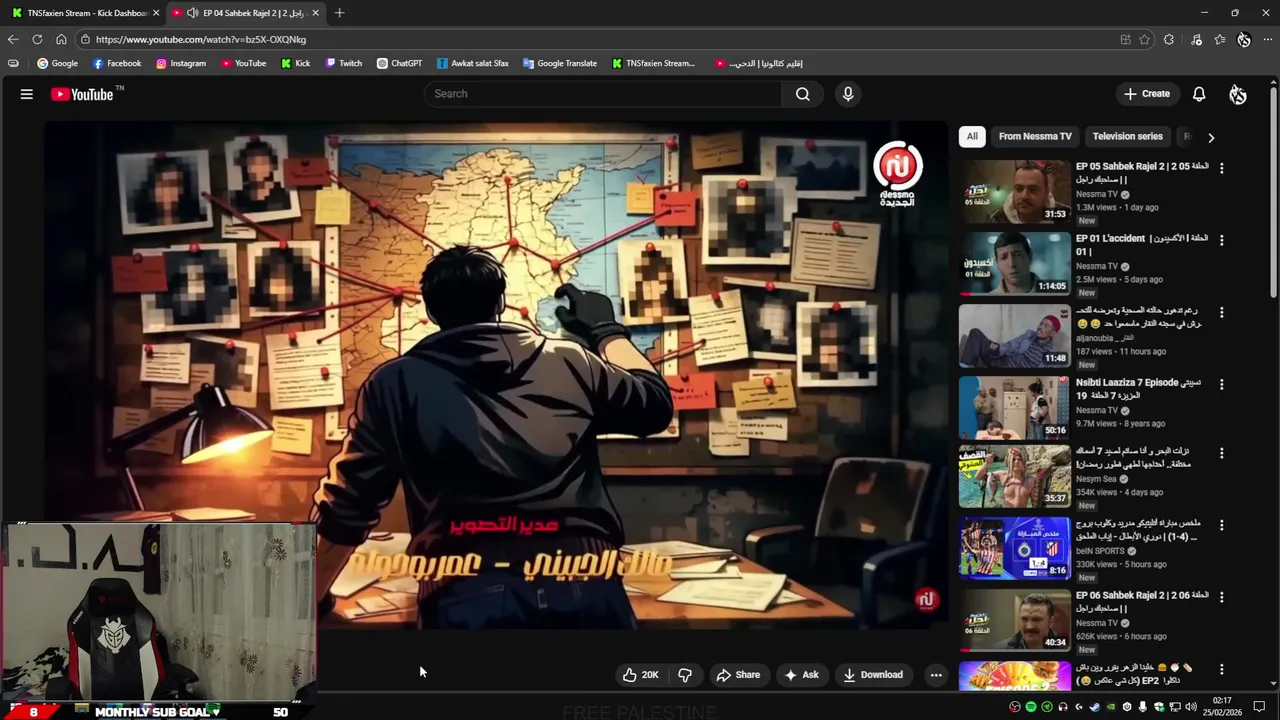Open the Google bookmark
The image size is (1280, 720).
point(57,63)
